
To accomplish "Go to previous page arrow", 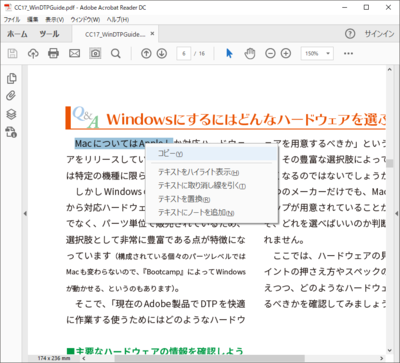I will (x=146, y=53).
